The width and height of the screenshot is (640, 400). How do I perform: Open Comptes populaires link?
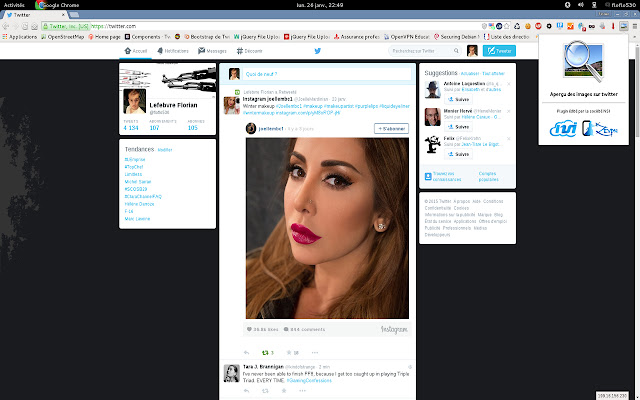click(489, 176)
